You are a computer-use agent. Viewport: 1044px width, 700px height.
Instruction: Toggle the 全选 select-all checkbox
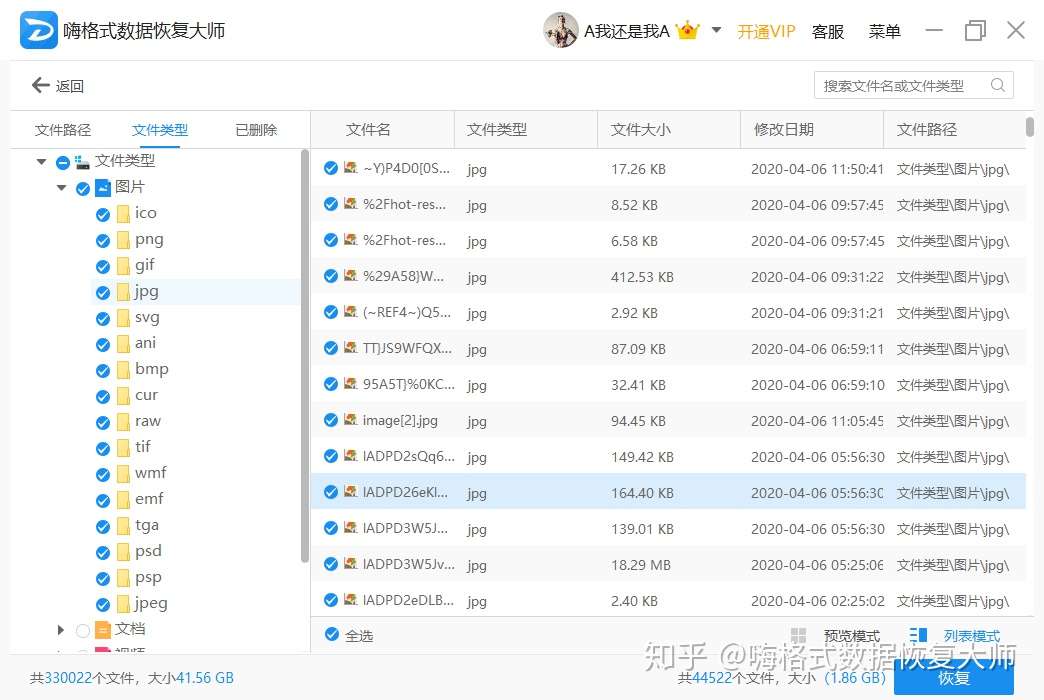point(330,634)
